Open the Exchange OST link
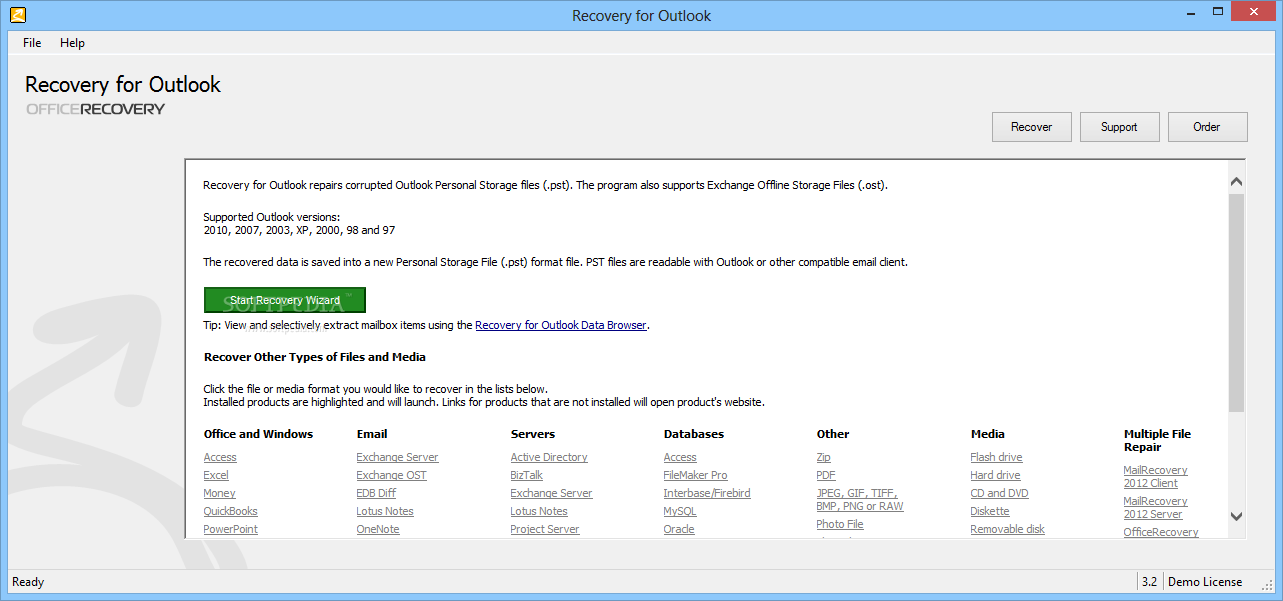The height and width of the screenshot is (601, 1283). click(x=391, y=475)
